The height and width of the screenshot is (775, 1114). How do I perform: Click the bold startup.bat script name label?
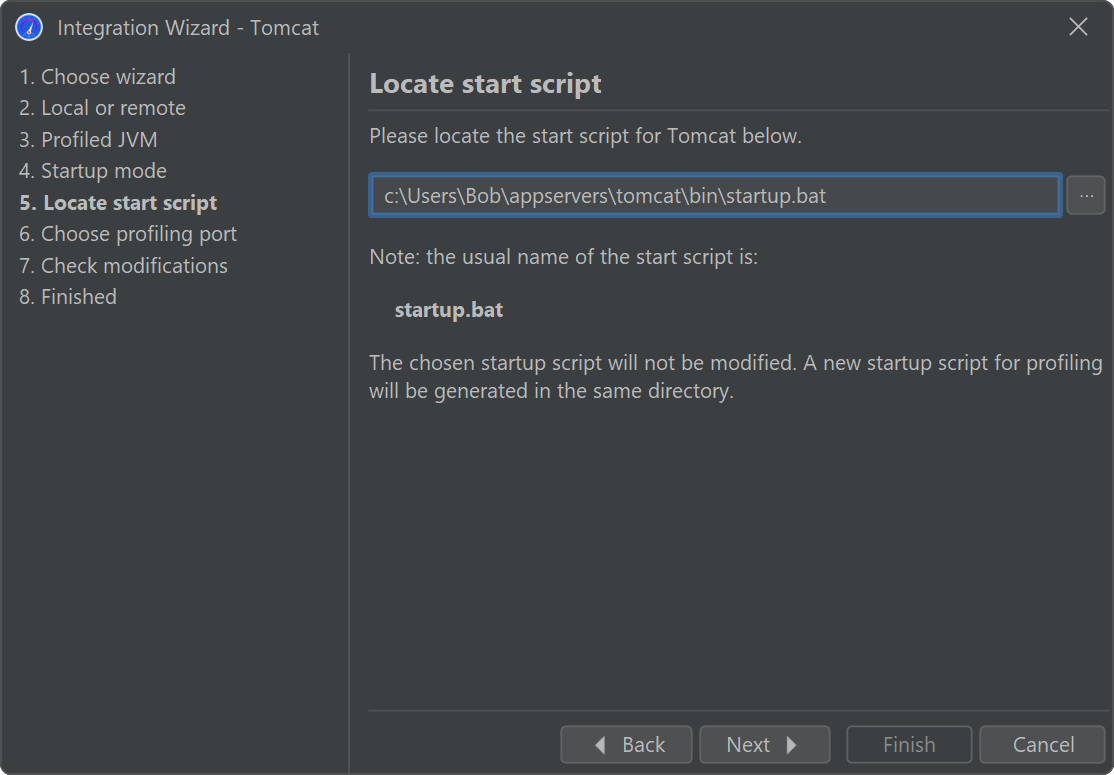[x=449, y=310]
